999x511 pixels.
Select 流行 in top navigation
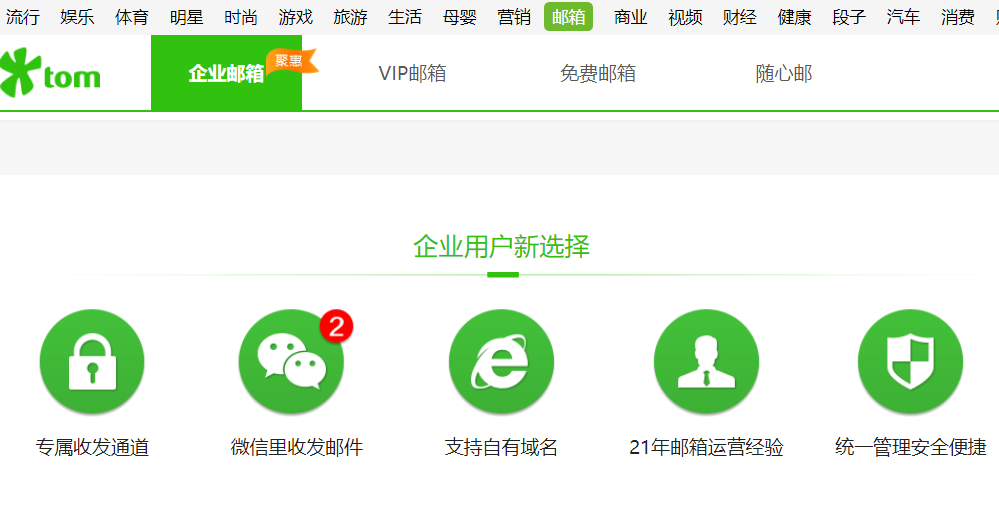pyautogui.click(x=22, y=17)
